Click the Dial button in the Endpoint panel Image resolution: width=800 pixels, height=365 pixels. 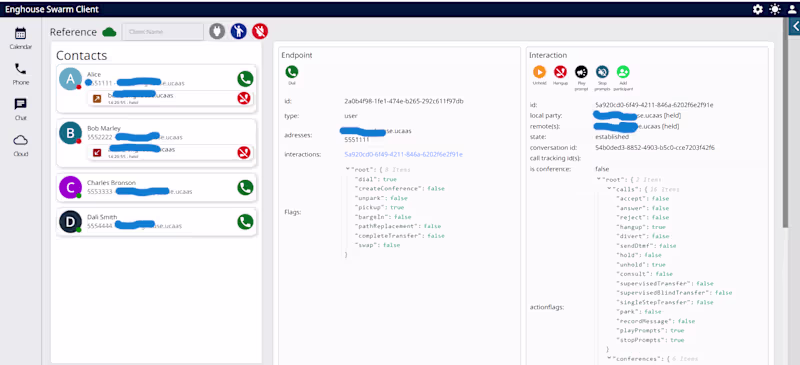291,74
